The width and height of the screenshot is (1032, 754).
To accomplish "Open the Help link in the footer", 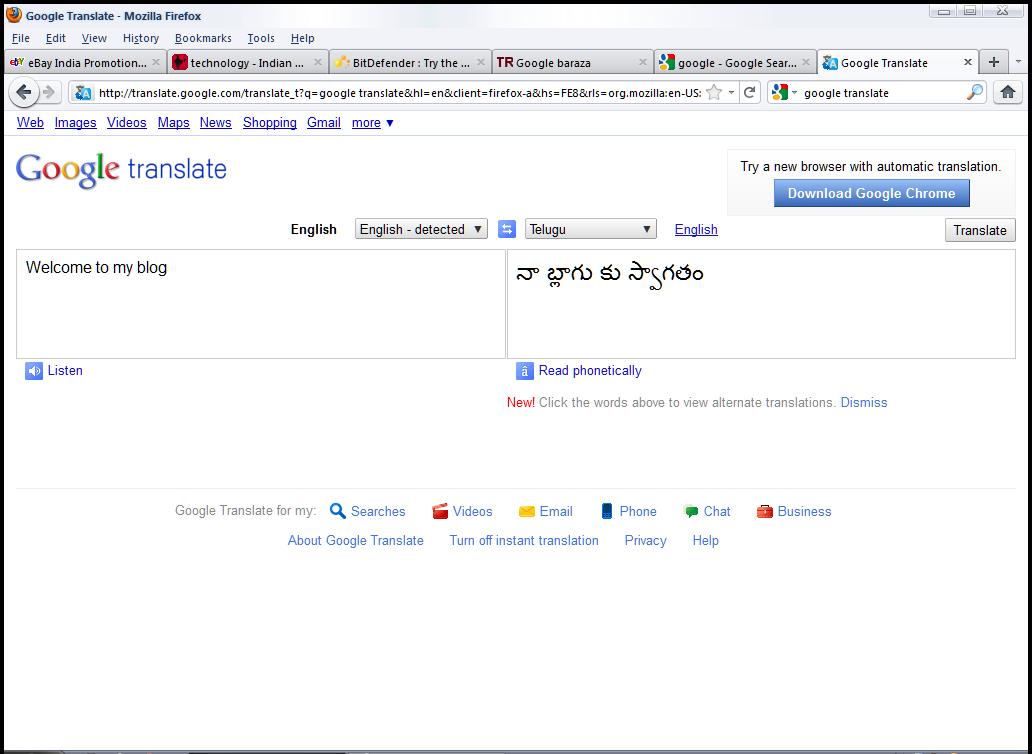I will coord(705,540).
